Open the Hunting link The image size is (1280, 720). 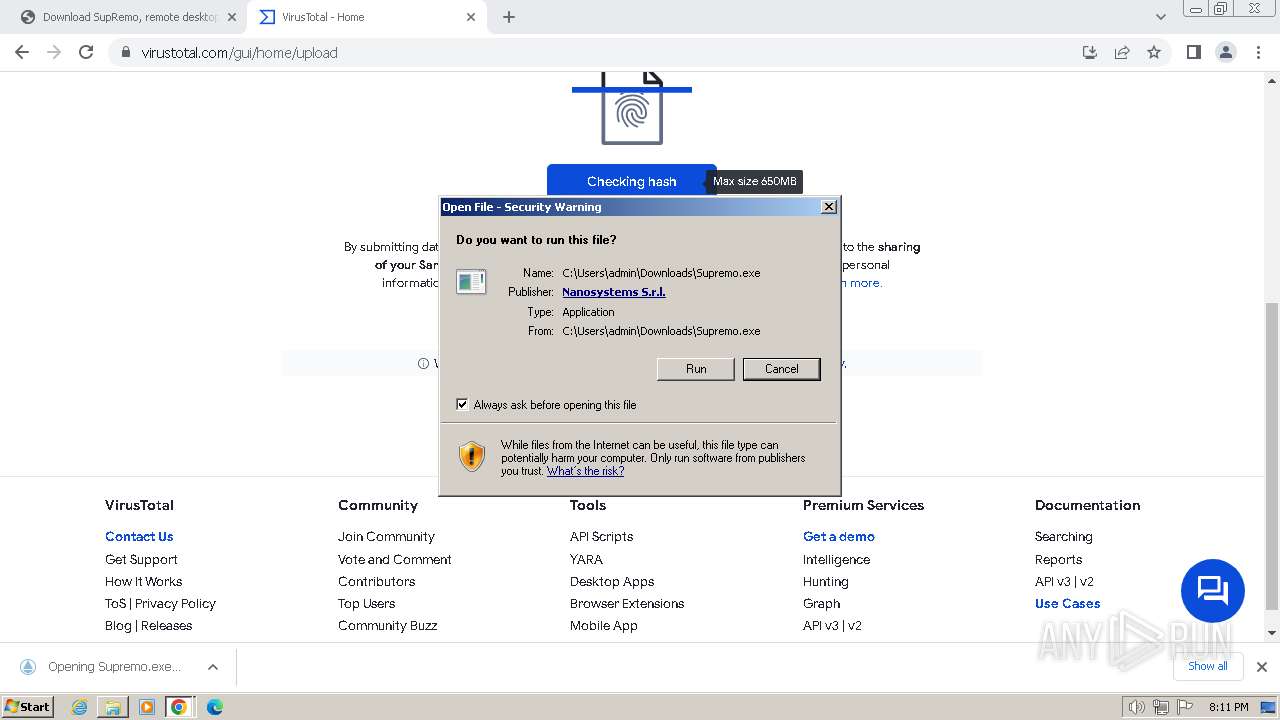pos(825,582)
